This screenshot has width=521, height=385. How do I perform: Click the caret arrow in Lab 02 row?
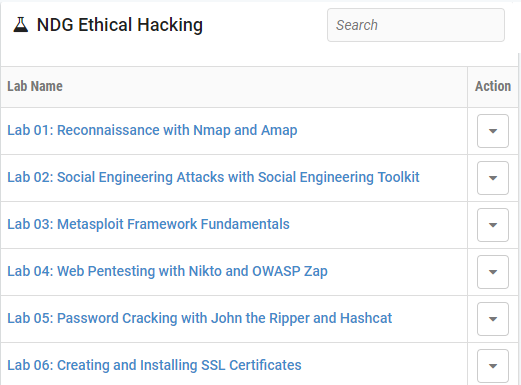pyautogui.click(x=493, y=178)
